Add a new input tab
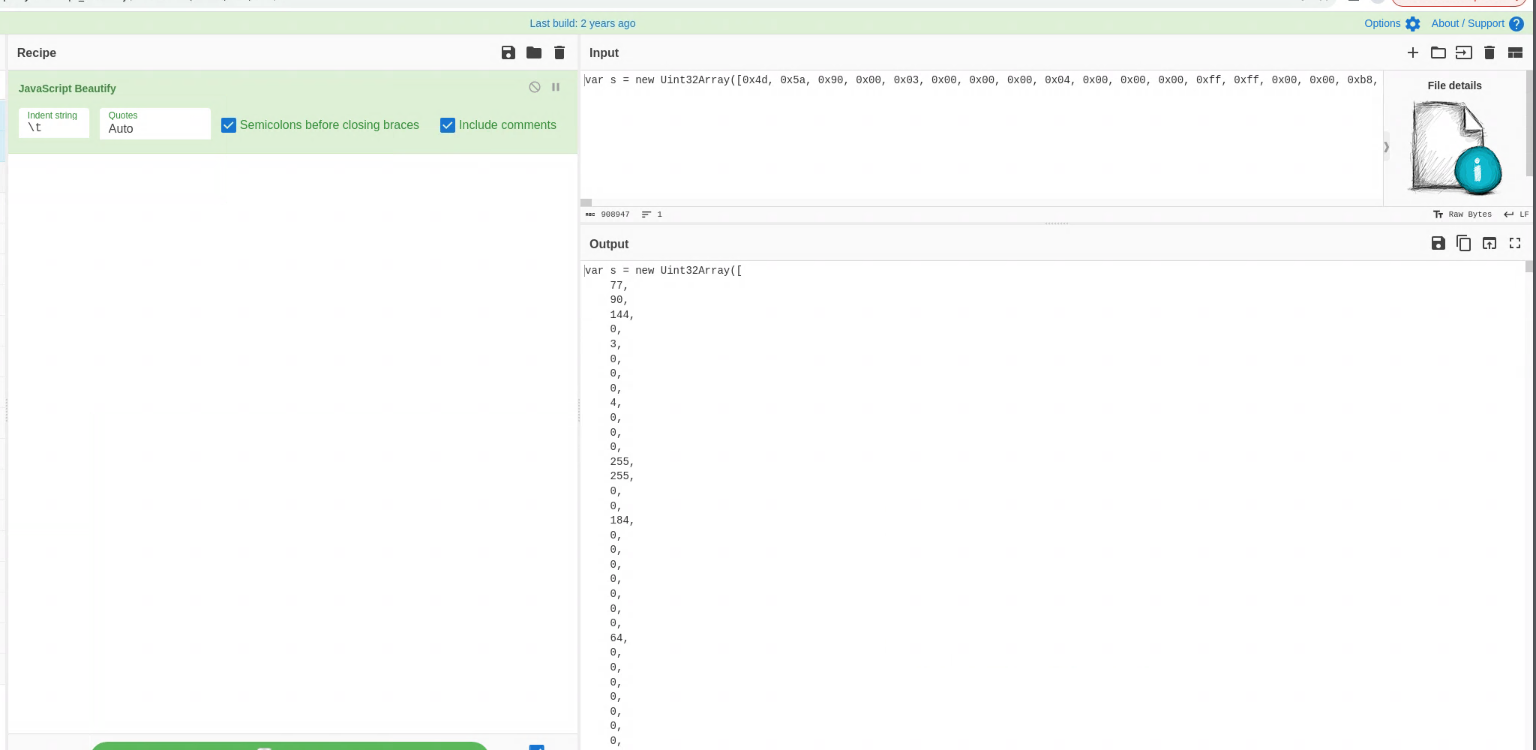 [x=1412, y=53]
